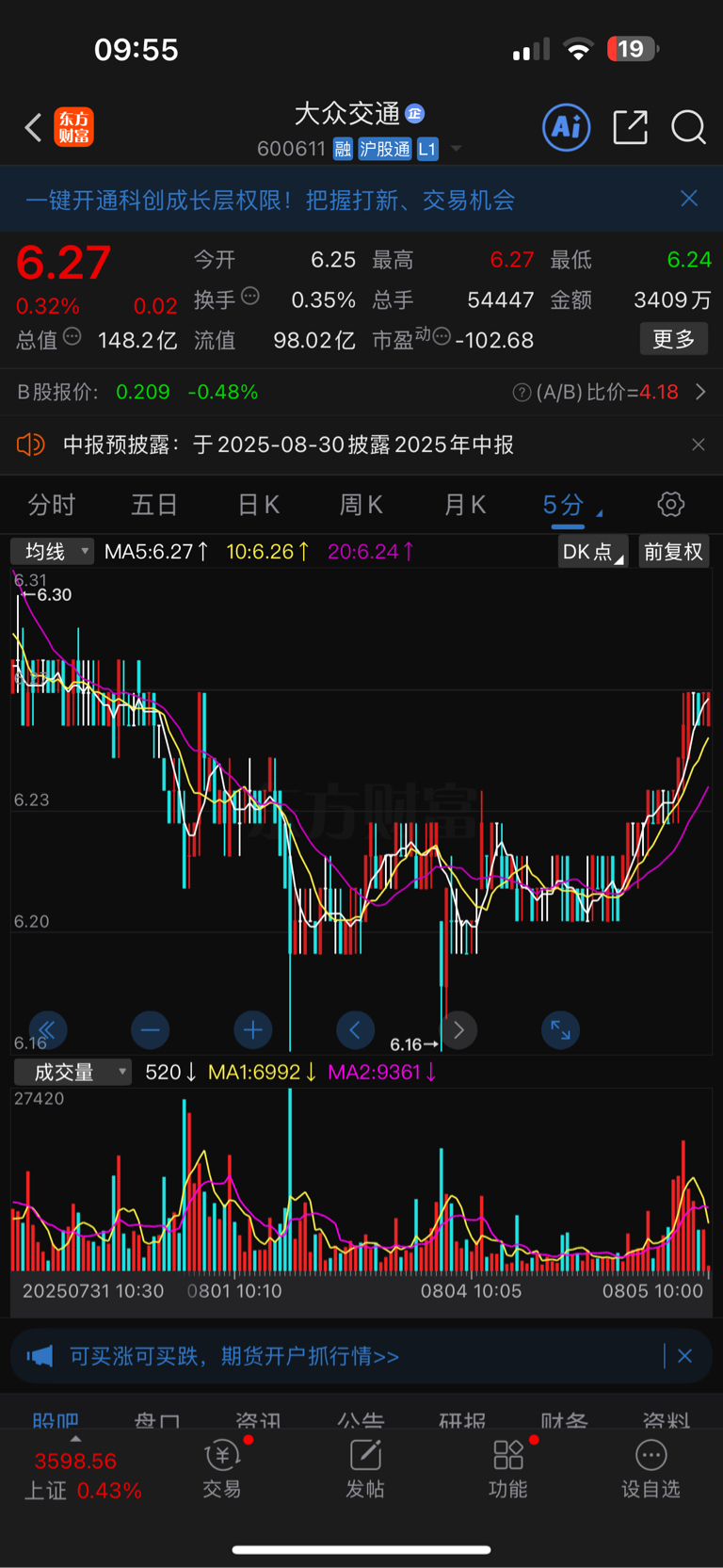Tap the (A/B)比价=4.18 text
This screenshot has width=723, height=1568.
coord(607,392)
